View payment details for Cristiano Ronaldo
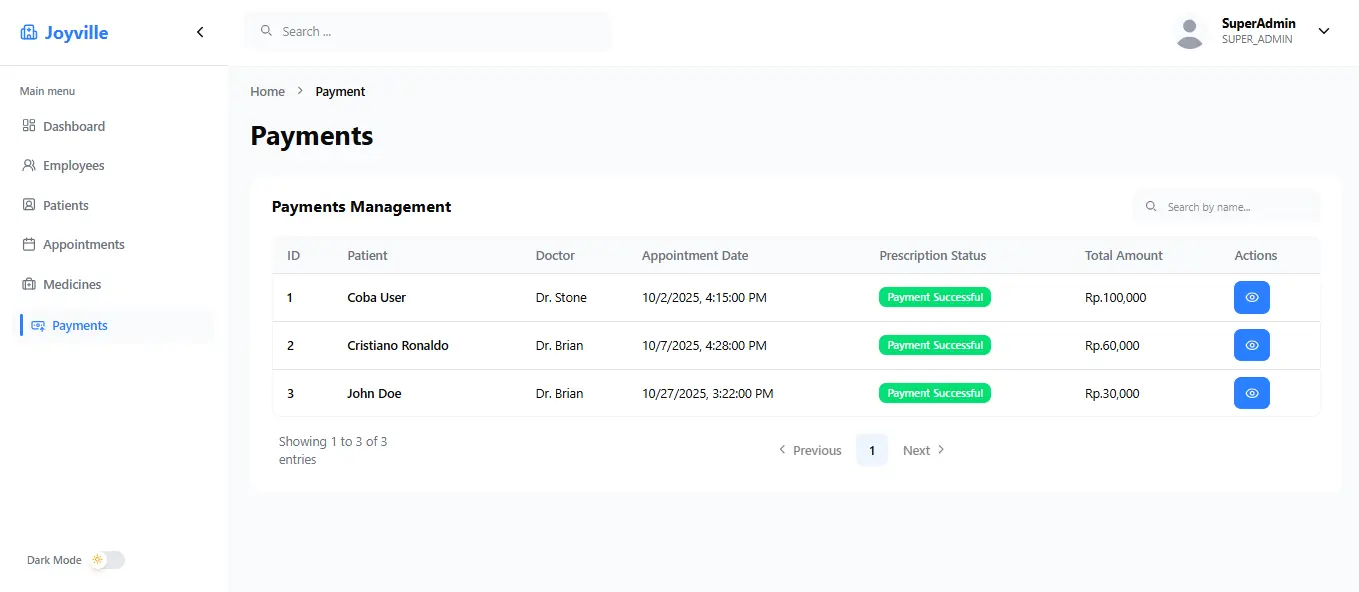 pyautogui.click(x=1251, y=345)
